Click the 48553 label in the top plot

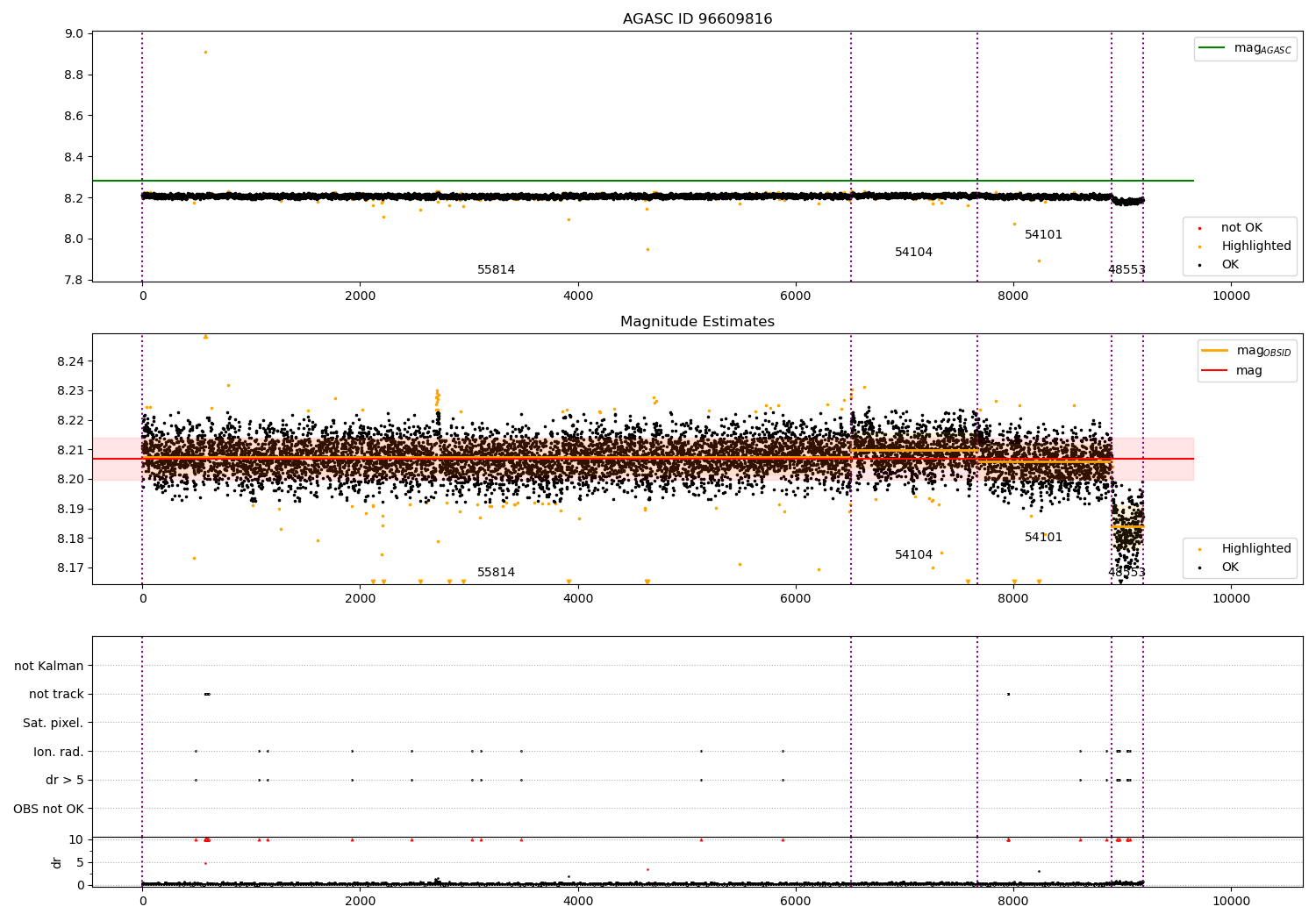click(x=1126, y=270)
